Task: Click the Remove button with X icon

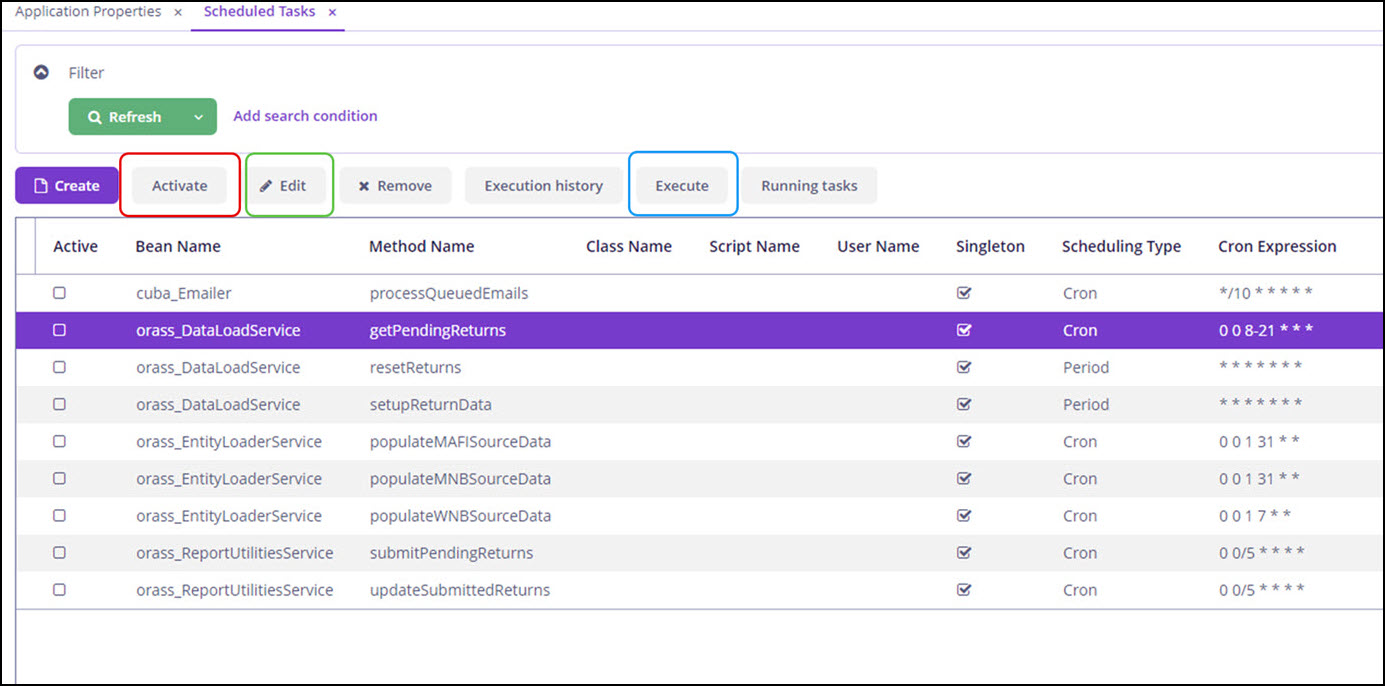Action: (395, 186)
